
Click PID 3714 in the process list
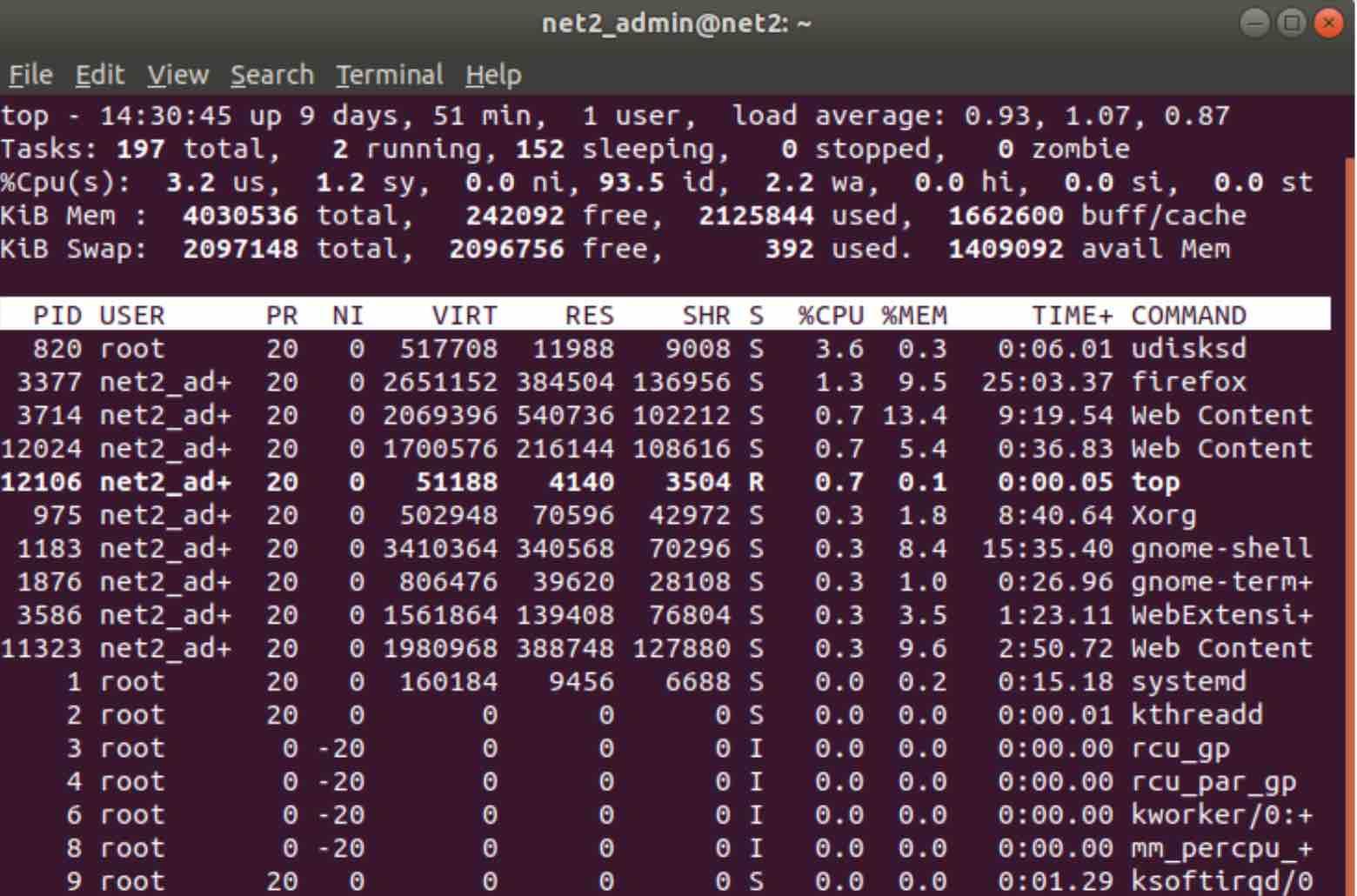[50, 415]
